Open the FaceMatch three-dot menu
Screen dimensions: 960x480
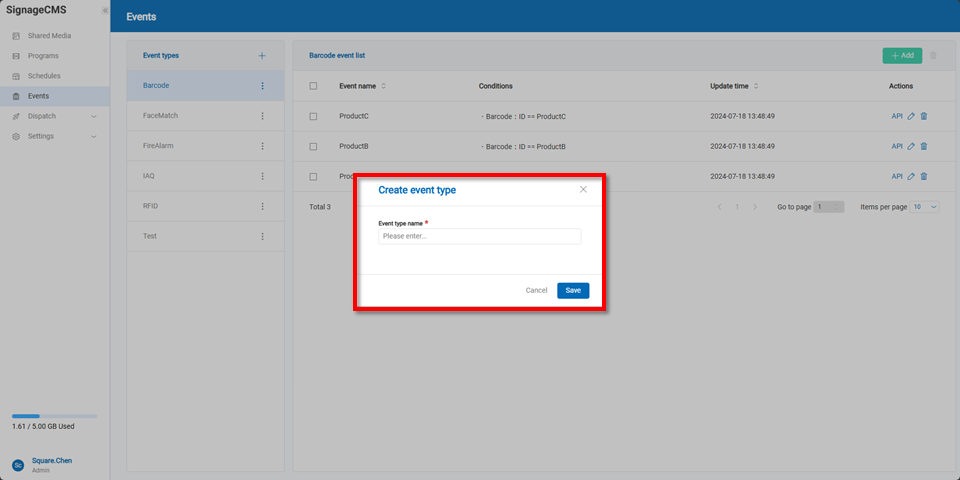coord(263,116)
